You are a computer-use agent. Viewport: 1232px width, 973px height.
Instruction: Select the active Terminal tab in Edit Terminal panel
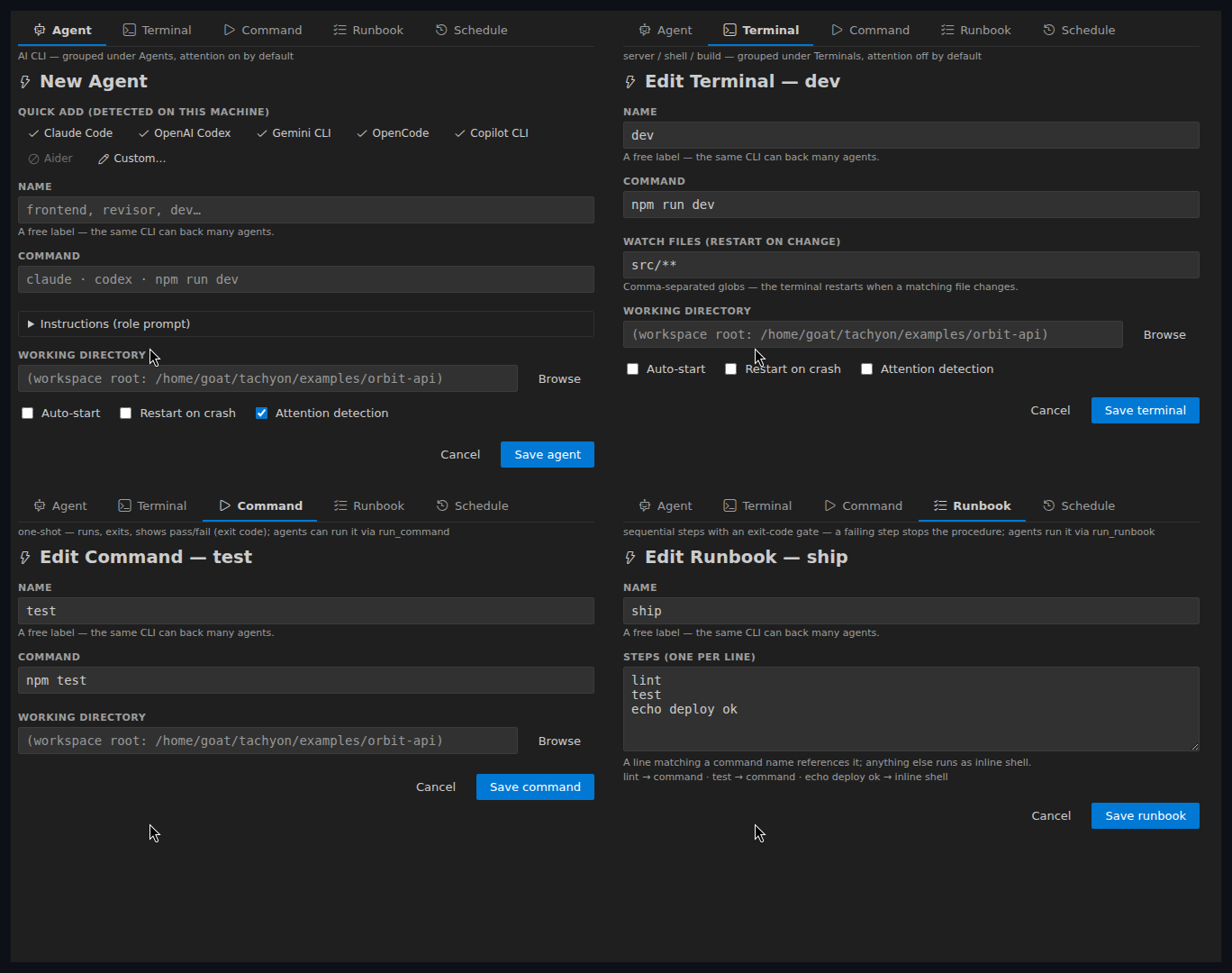761,30
